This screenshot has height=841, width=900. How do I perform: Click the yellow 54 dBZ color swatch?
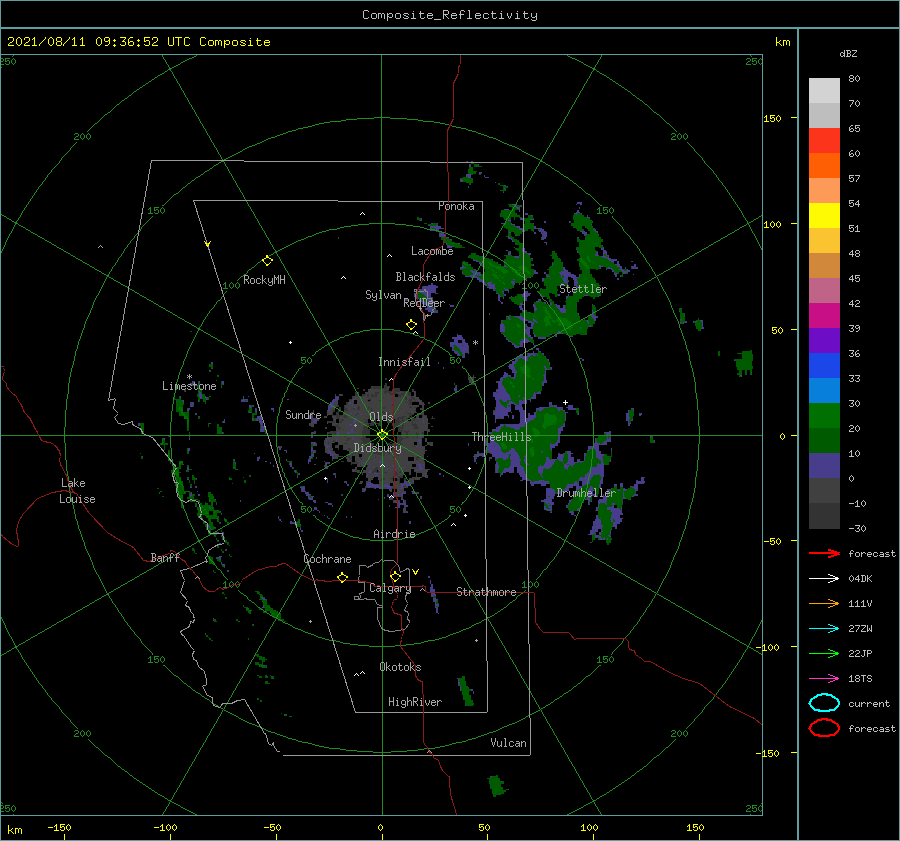824,215
